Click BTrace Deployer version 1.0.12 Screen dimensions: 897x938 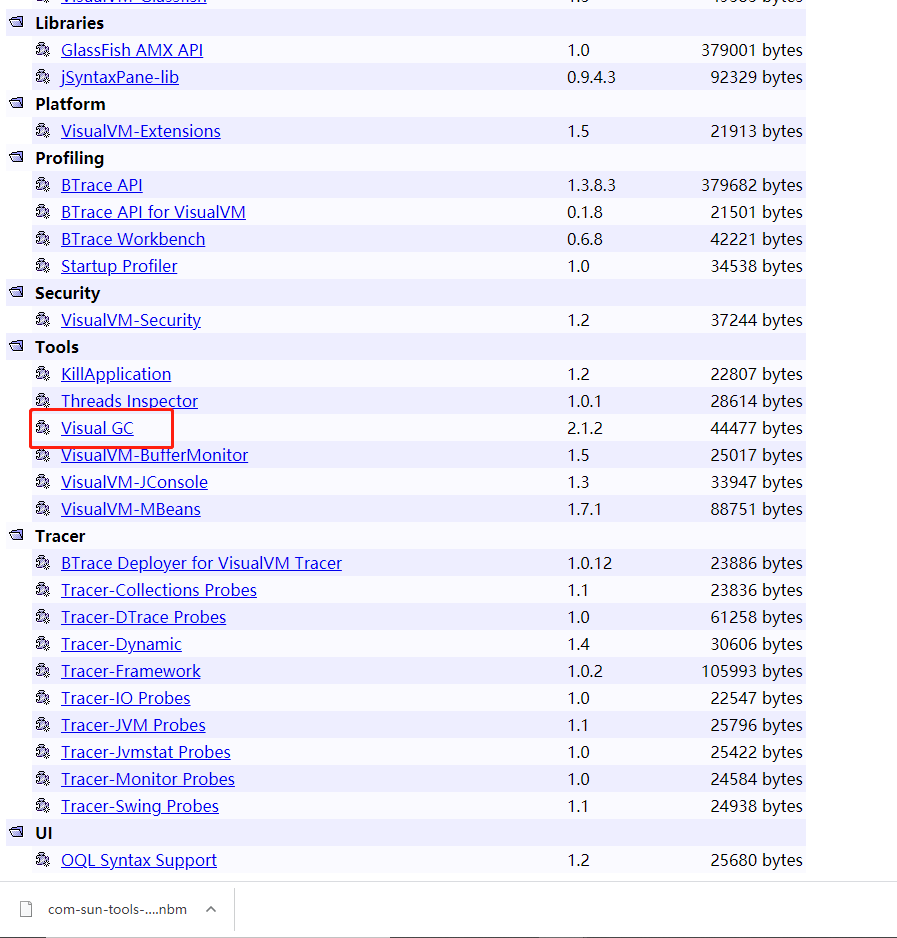pos(589,564)
